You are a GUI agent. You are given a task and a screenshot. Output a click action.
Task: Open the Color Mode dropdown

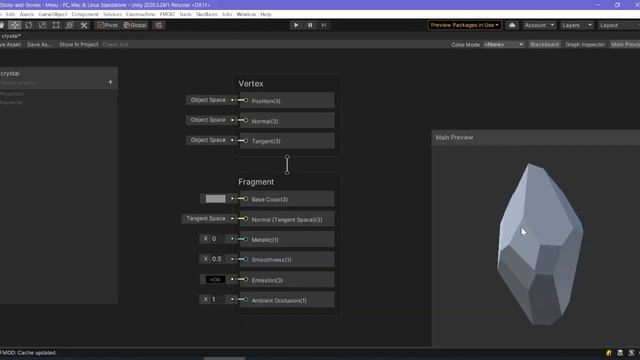pyautogui.click(x=504, y=44)
